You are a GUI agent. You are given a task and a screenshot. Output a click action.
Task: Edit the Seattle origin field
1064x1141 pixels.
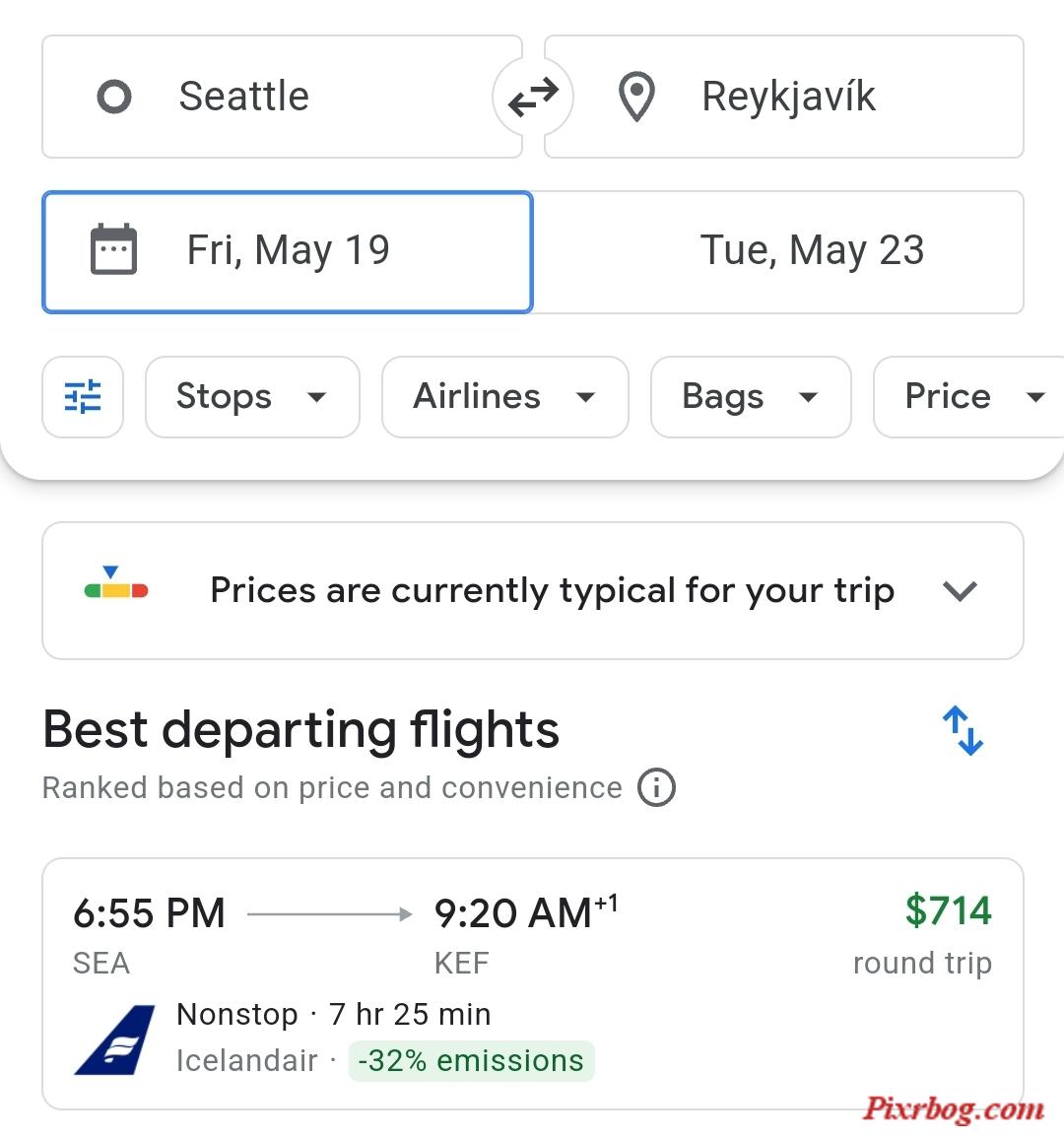283,97
